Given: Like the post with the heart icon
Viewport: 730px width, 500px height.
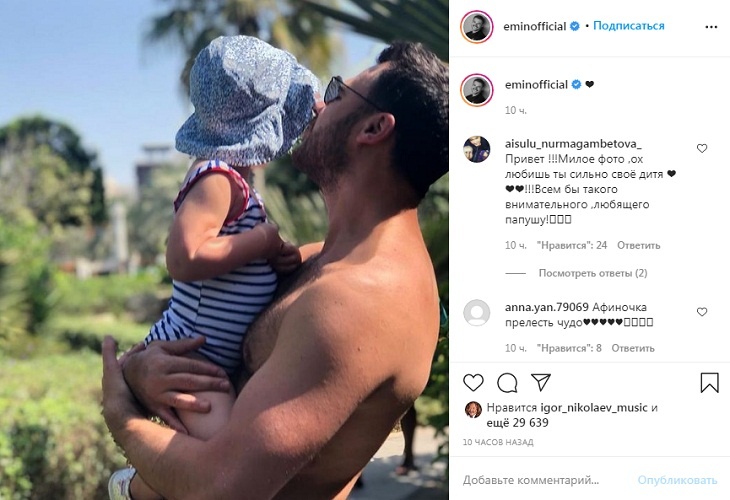Looking at the screenshot, I should pos(473,383).
